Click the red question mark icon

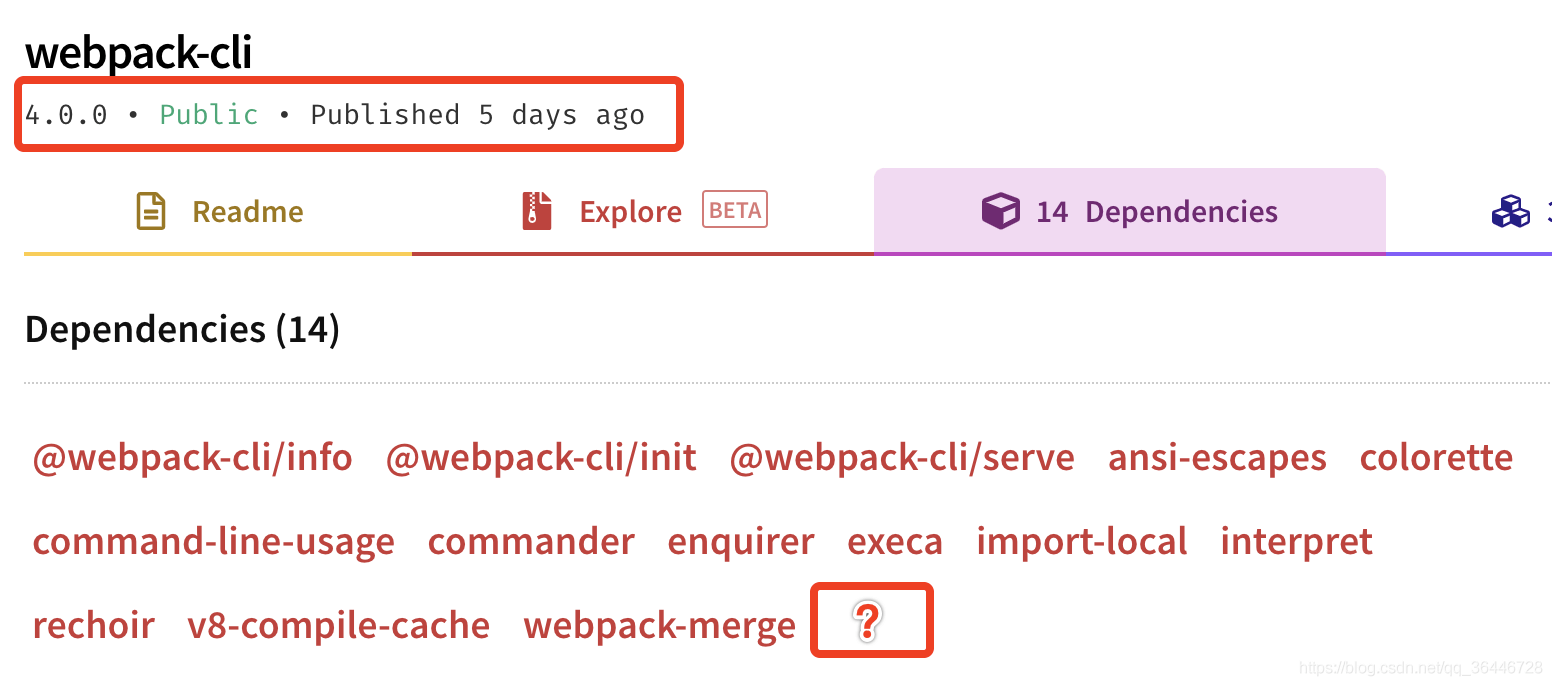point(868,622)
